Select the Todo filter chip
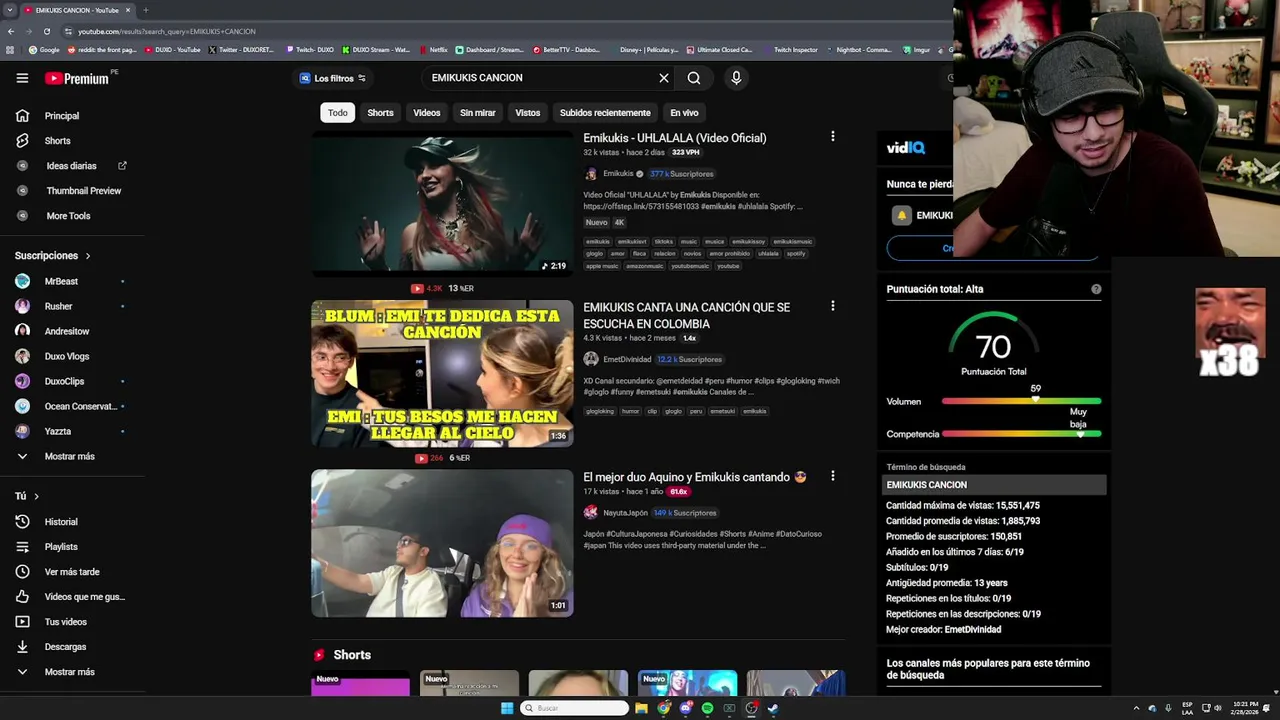Image resolution: width=1280 pixels, height=720 pixels. (x=338, y=113)
